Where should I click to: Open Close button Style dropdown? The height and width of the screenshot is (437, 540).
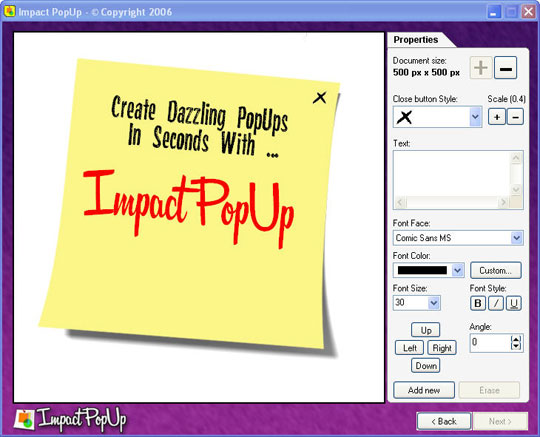tap(475, 117)
